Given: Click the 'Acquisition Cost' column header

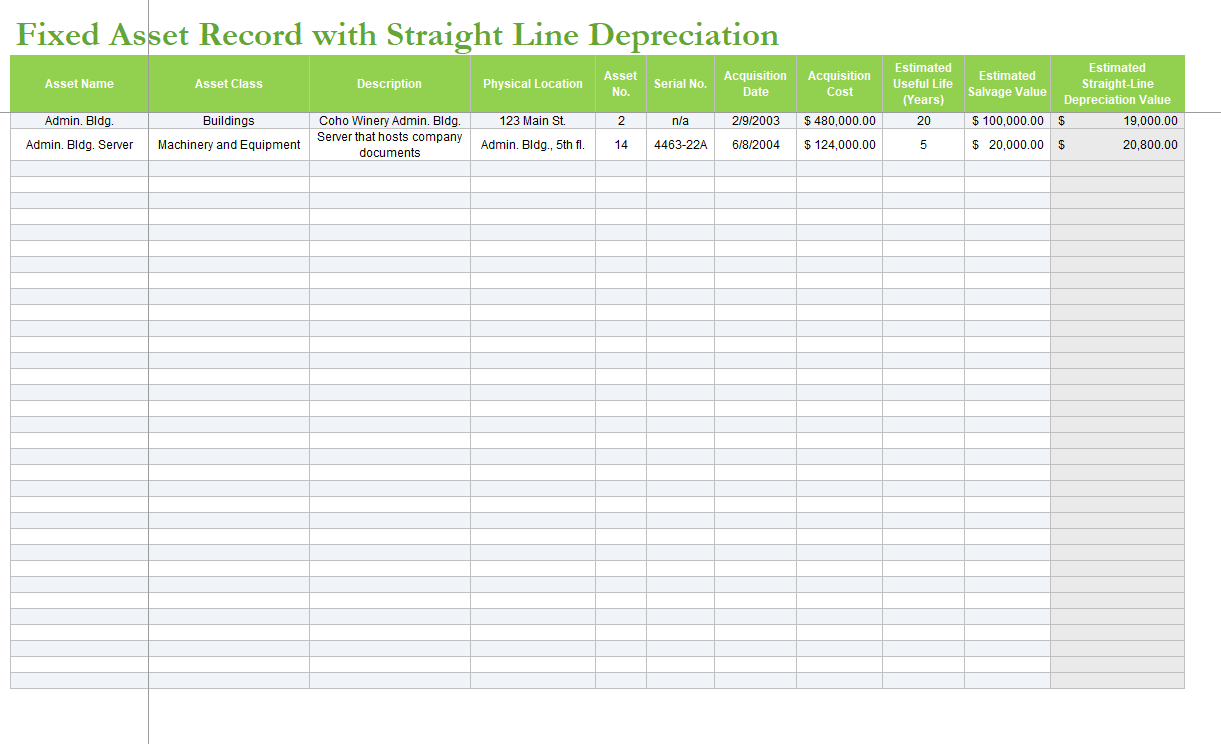Looking at the screenshot, I should tap(840, 84).
